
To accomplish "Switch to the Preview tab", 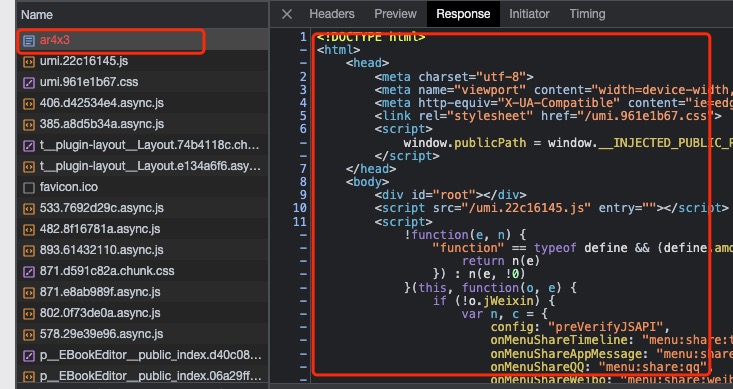I will [x=395, y=14].
